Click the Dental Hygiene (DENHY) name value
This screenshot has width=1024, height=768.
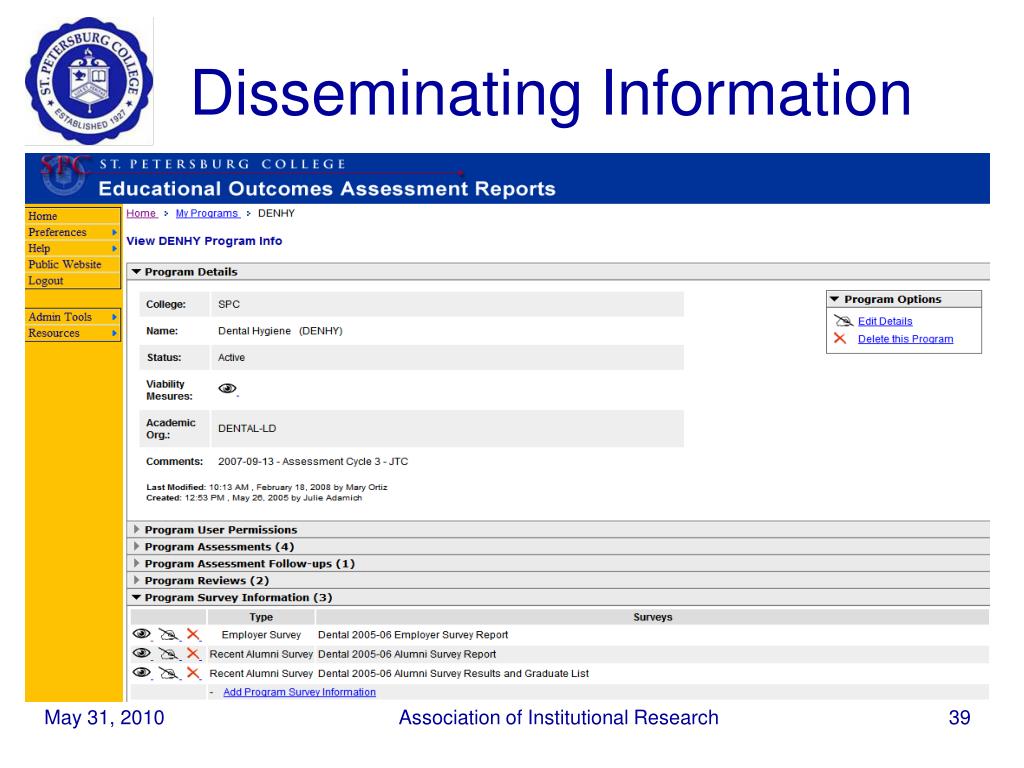(x=280, y=331)
